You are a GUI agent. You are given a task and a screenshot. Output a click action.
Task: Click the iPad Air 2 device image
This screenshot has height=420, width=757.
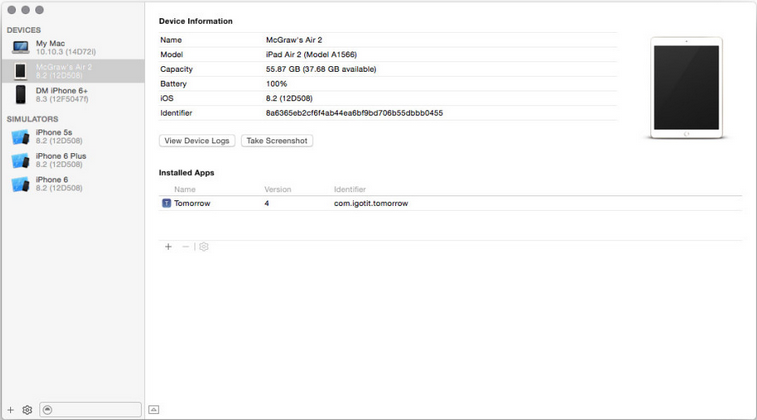(x=685, y=88)
